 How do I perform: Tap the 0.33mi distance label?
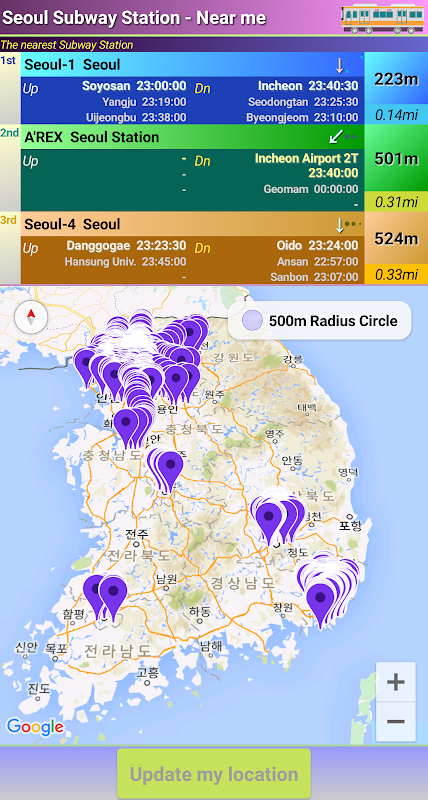coord(396,274)
